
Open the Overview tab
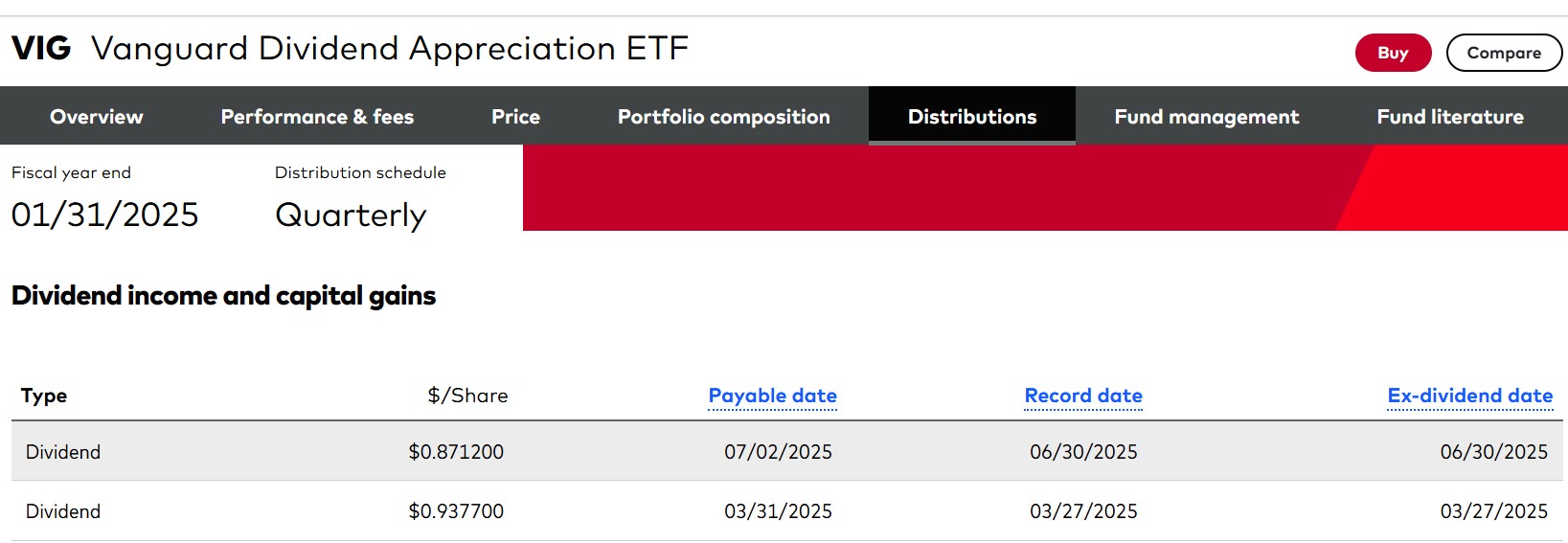tap(97, 117)
